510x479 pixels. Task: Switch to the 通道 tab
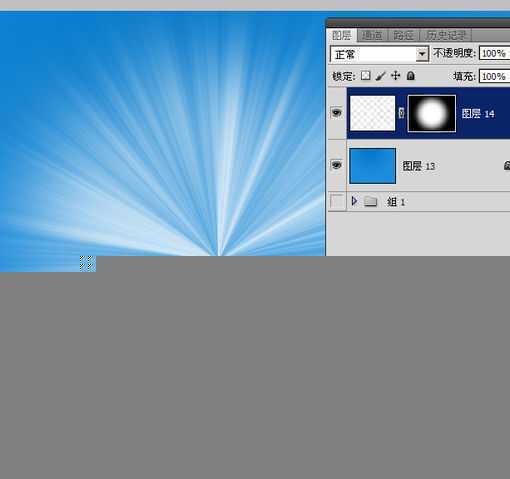coord(372,35)
